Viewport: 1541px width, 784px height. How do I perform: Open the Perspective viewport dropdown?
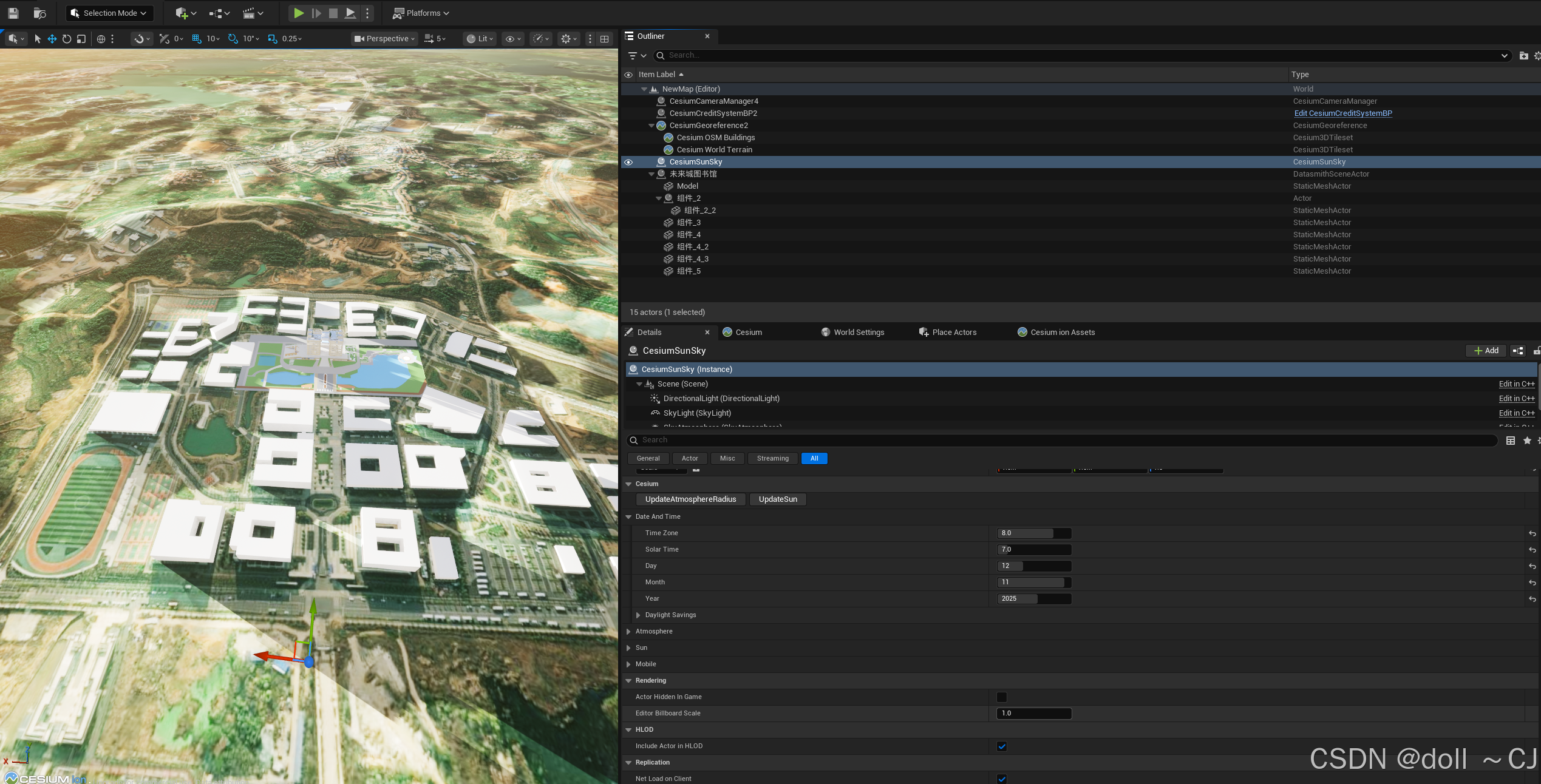click(384, 38)
